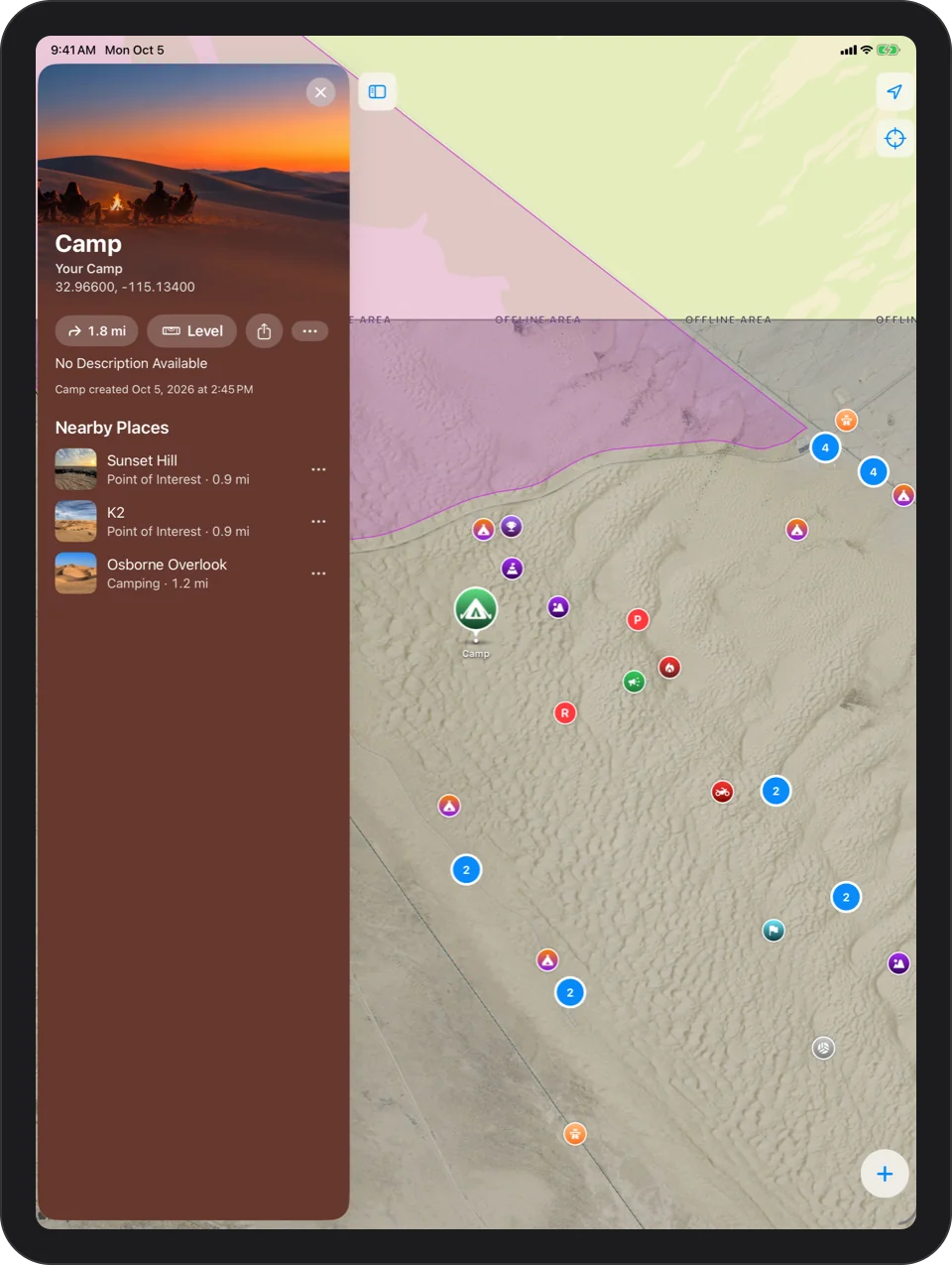Image resolution: width=952 pixels, height=1265 pixels.
Task: Select Osborne Overlook thumbnail image
Action: click(75, 573)
